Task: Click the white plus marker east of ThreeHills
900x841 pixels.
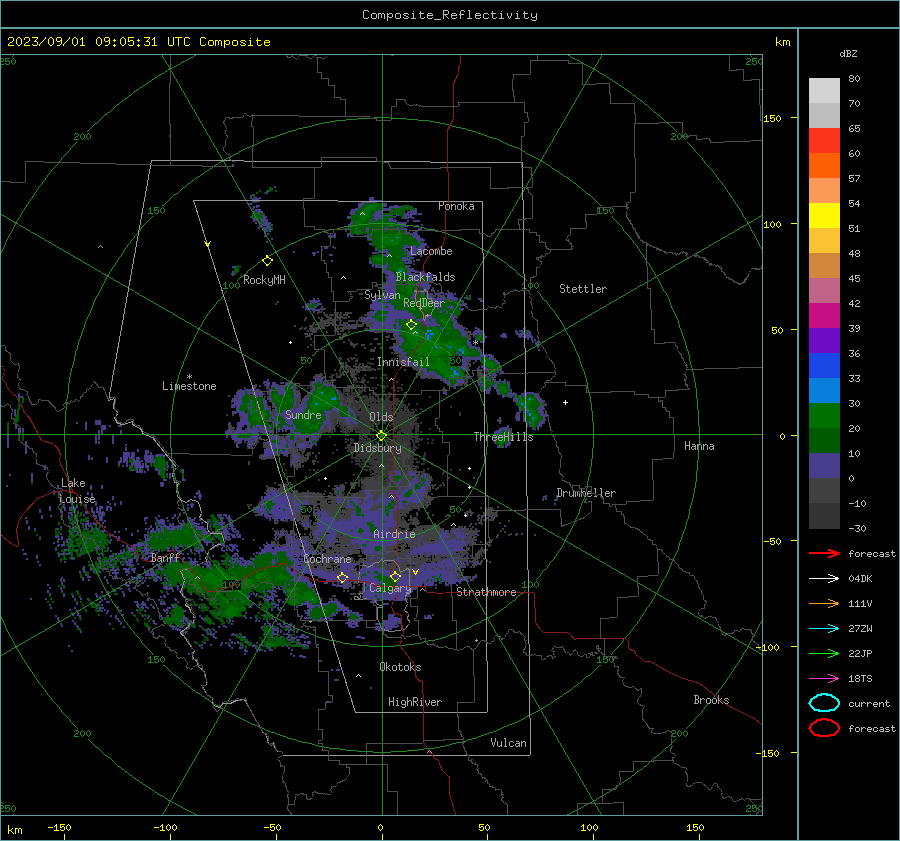Action: [x=565, y=402]
